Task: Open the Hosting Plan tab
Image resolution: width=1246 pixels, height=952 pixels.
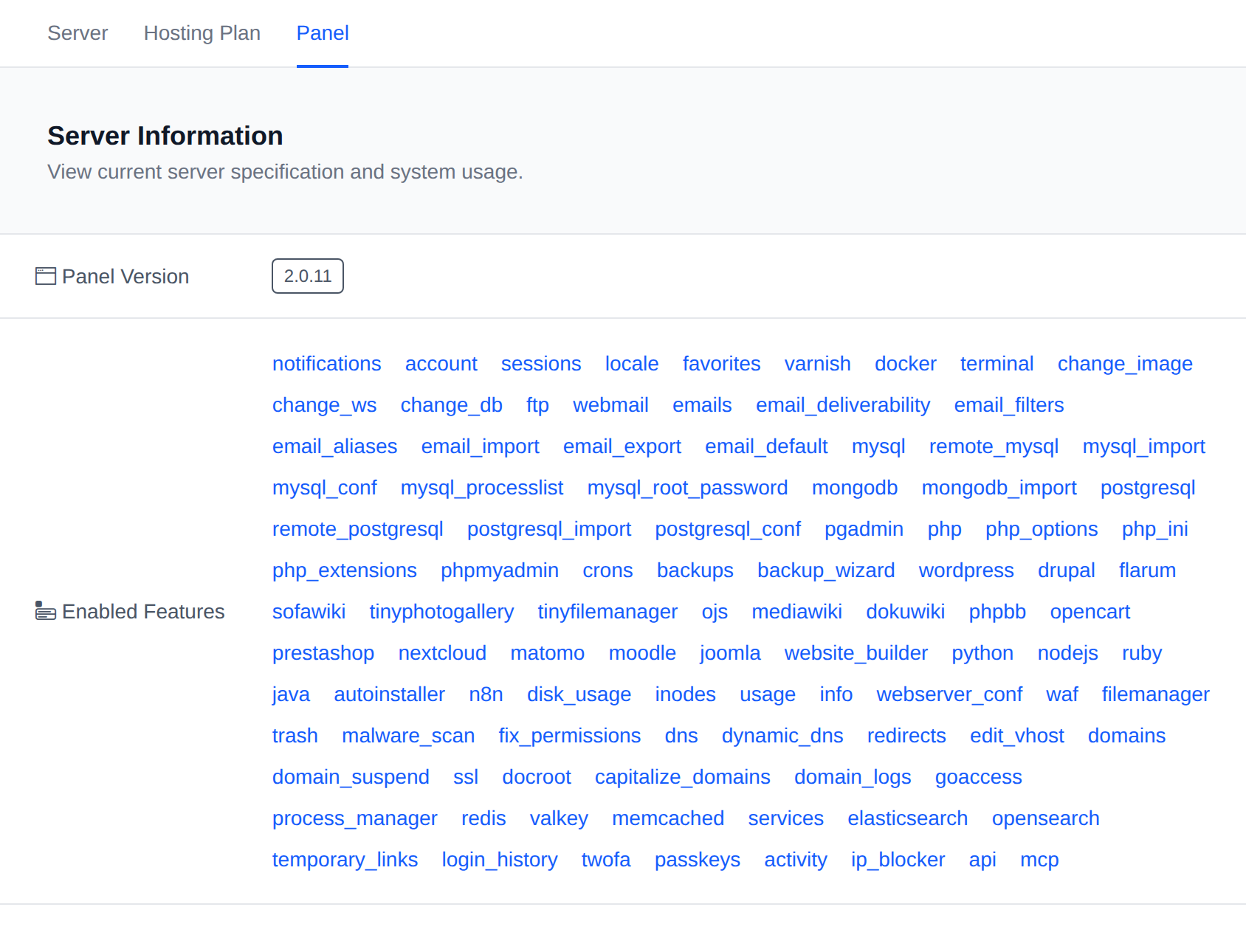Action: point(202,33)
